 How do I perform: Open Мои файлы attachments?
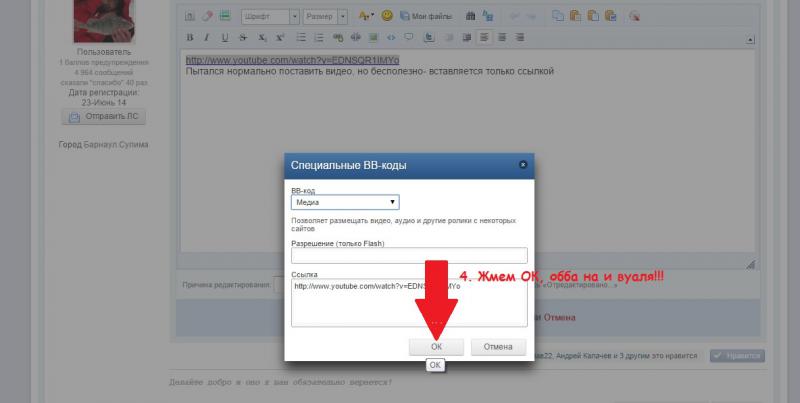pyautogui.click(x=426, y=16)
